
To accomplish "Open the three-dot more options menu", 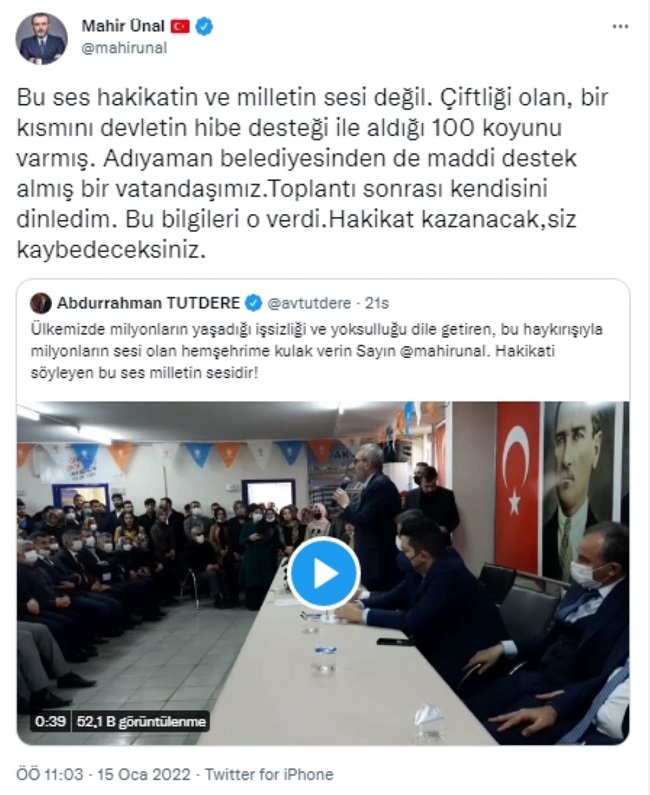I will pyautogui.click(x=620, y=27).
